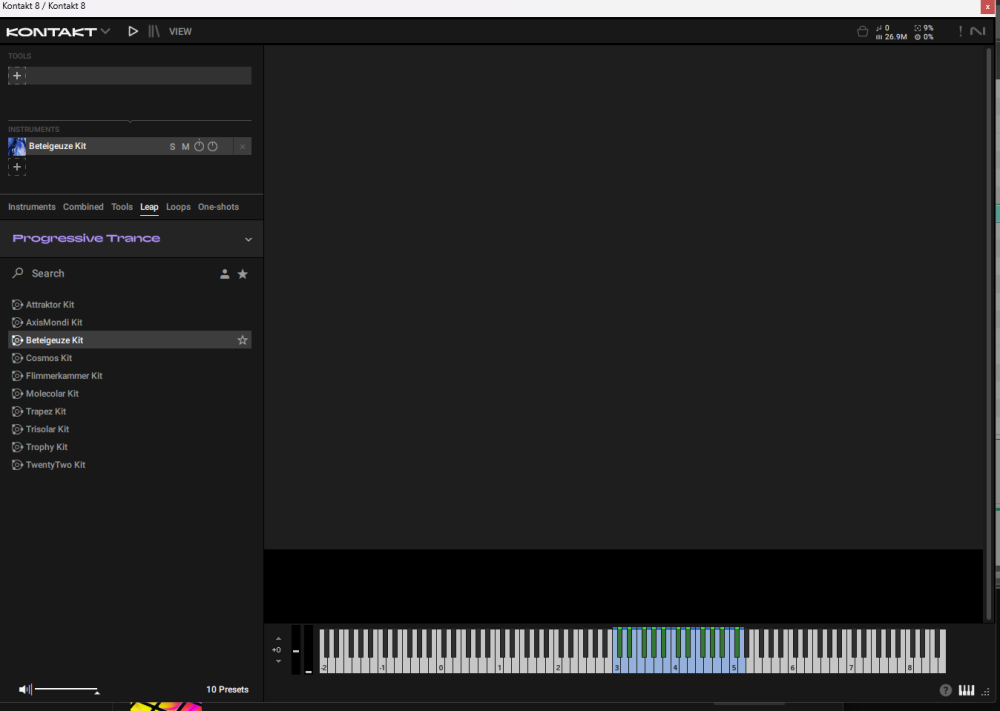The height and width of the screenshot is (711, 1000).
Task: Select the Beteigeuze Kit instrument slot name
Action: [57, 146]
